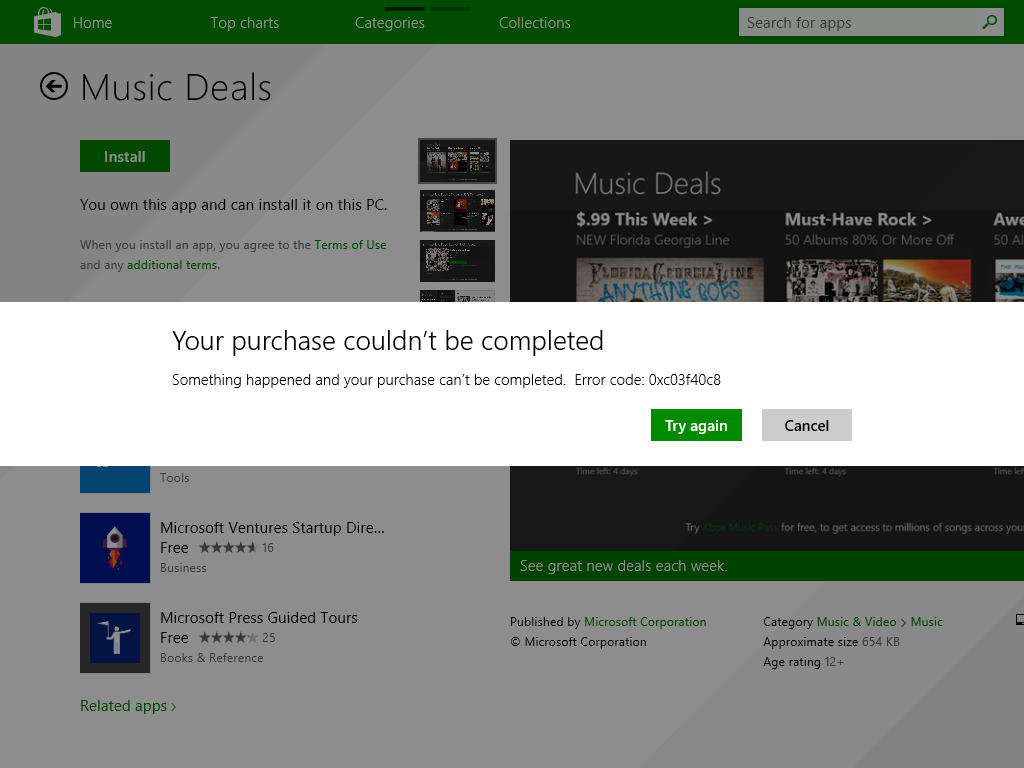Select the first screenshot thumbnail

[x=457, y=161]
